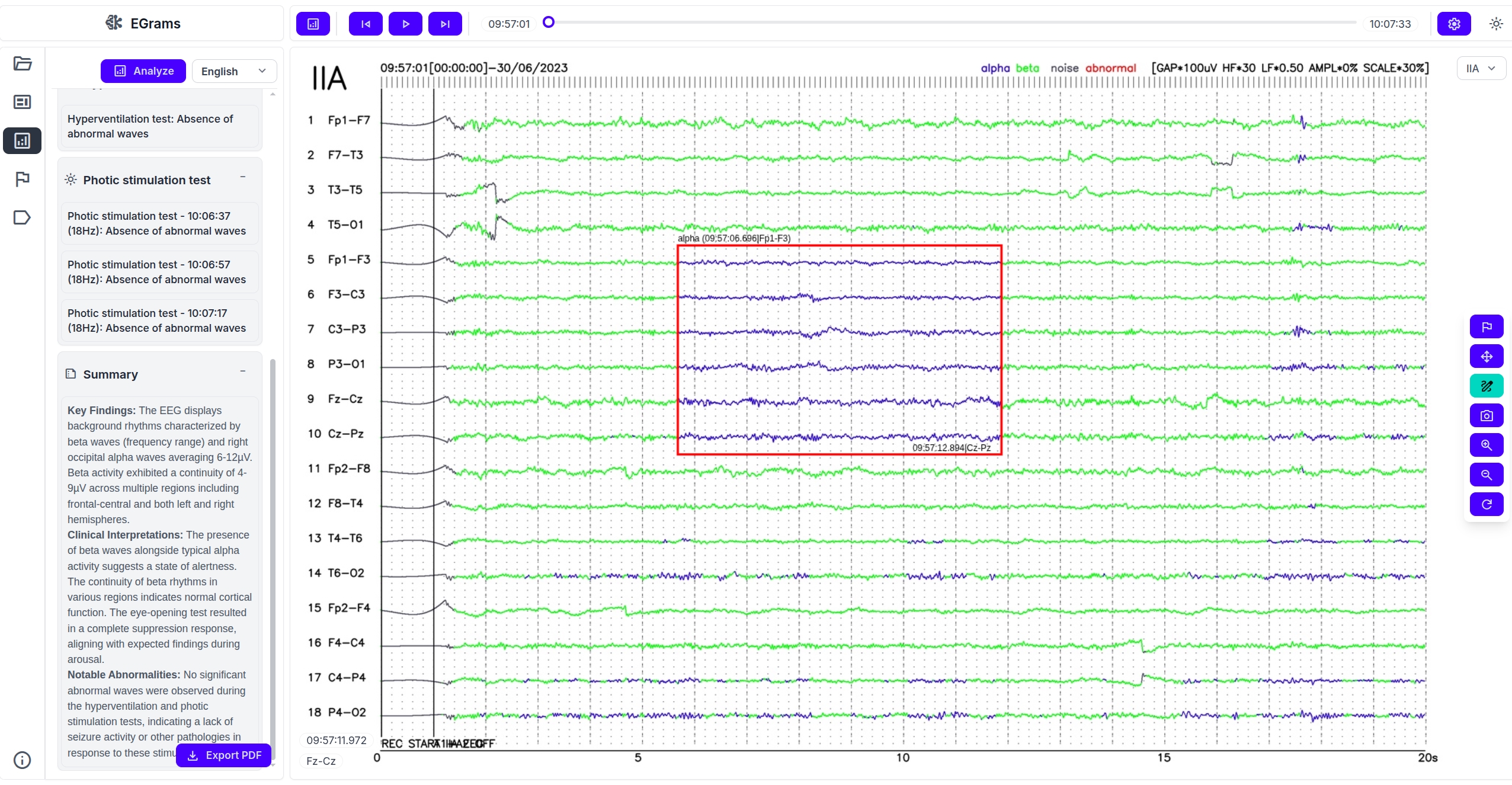Open the English language dropdown
This screenshot has height=785, width=1512.
(234, 71)
